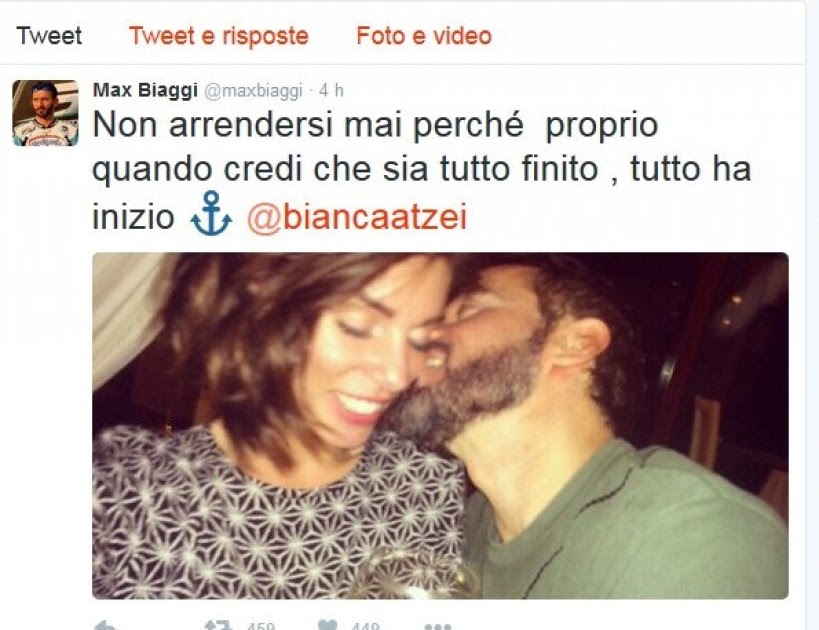This screenshot has width=819, height=630.
Task: Open the @biancaatzei mention
Action: point(357,216)
